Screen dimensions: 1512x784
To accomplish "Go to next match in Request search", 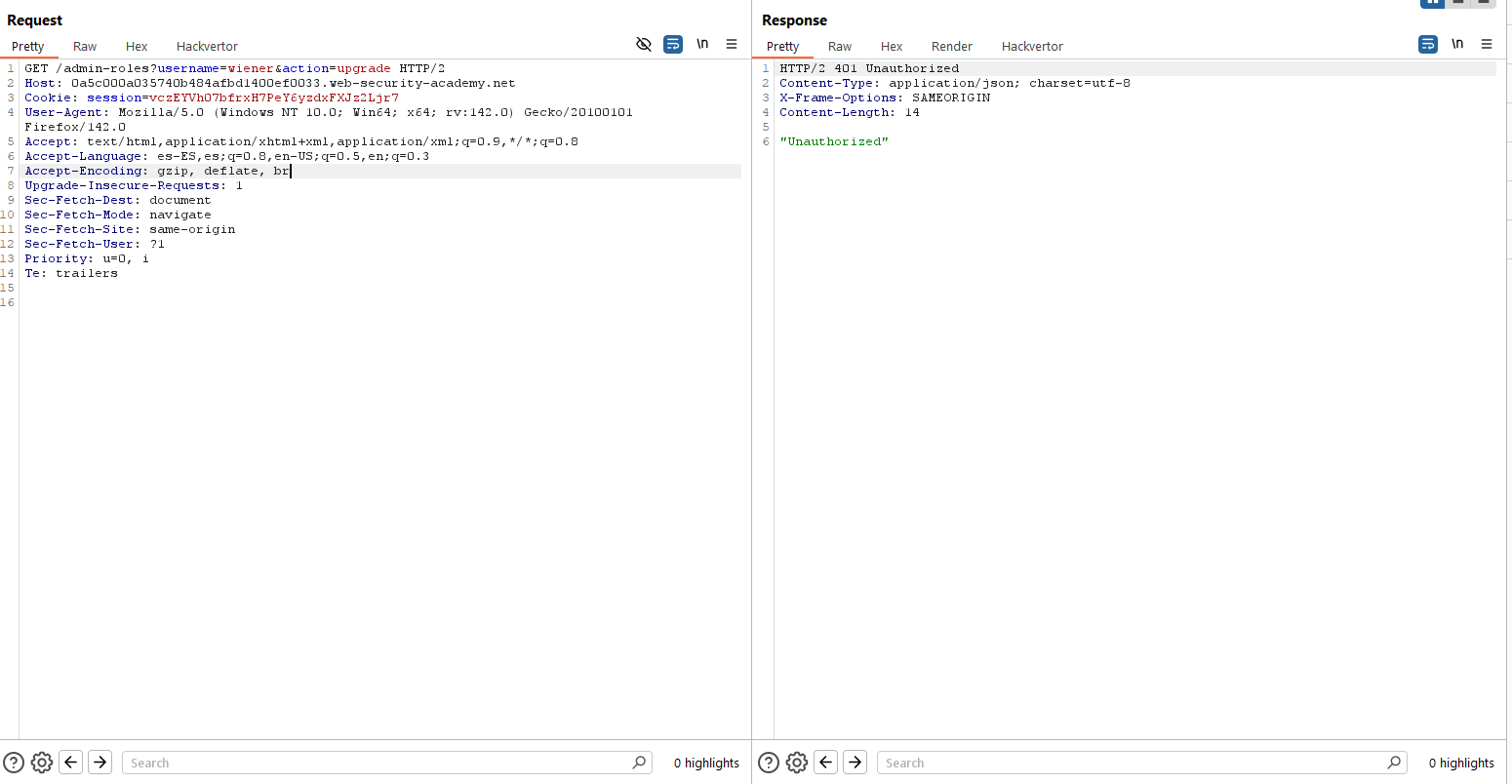I will click(x=99, y=763).
